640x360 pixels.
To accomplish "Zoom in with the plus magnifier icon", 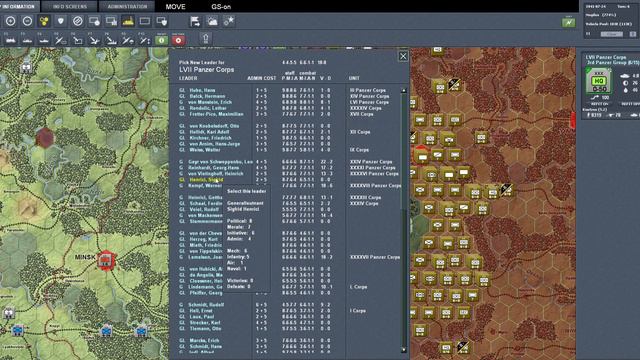I will tap(11, 21).
